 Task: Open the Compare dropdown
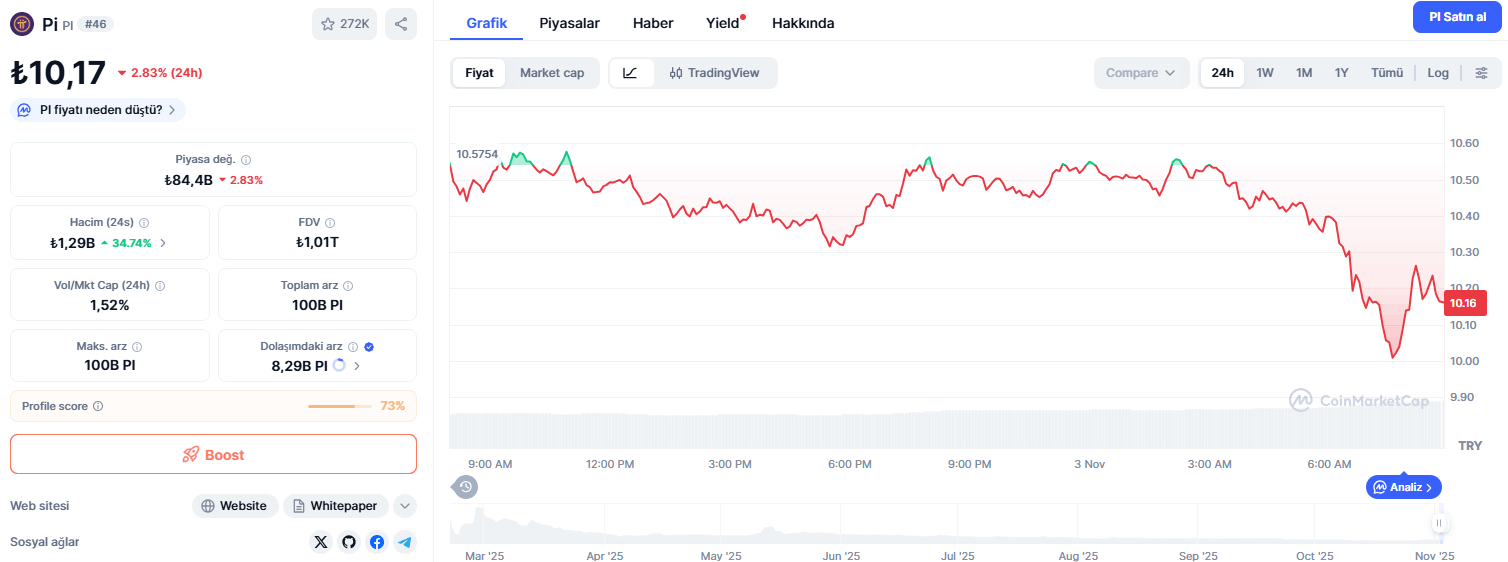point(1142,73)
